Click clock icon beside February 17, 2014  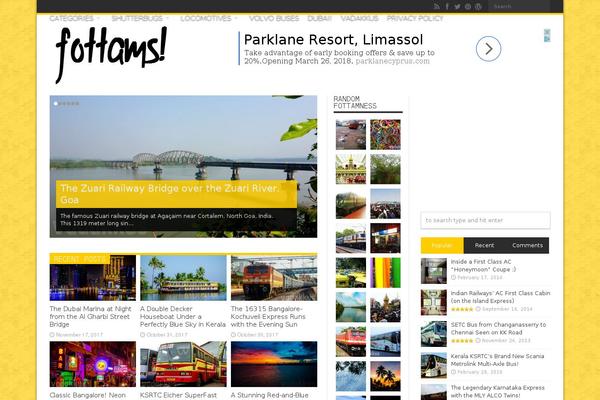tap(453, 278)
